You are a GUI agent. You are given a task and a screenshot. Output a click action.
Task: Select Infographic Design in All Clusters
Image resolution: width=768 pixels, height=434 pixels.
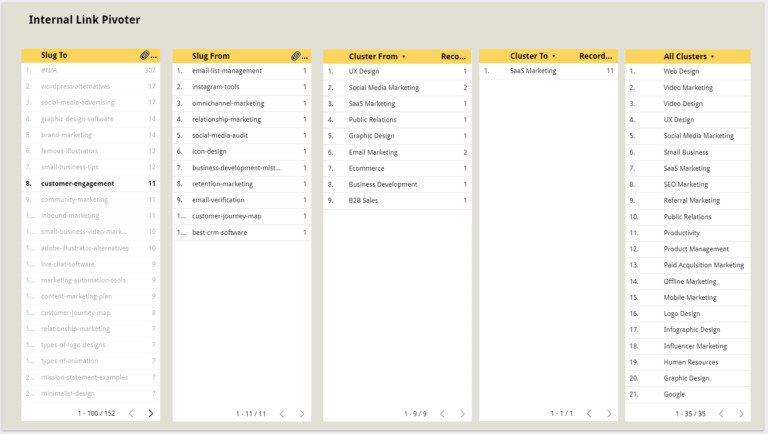coord(688,330)
